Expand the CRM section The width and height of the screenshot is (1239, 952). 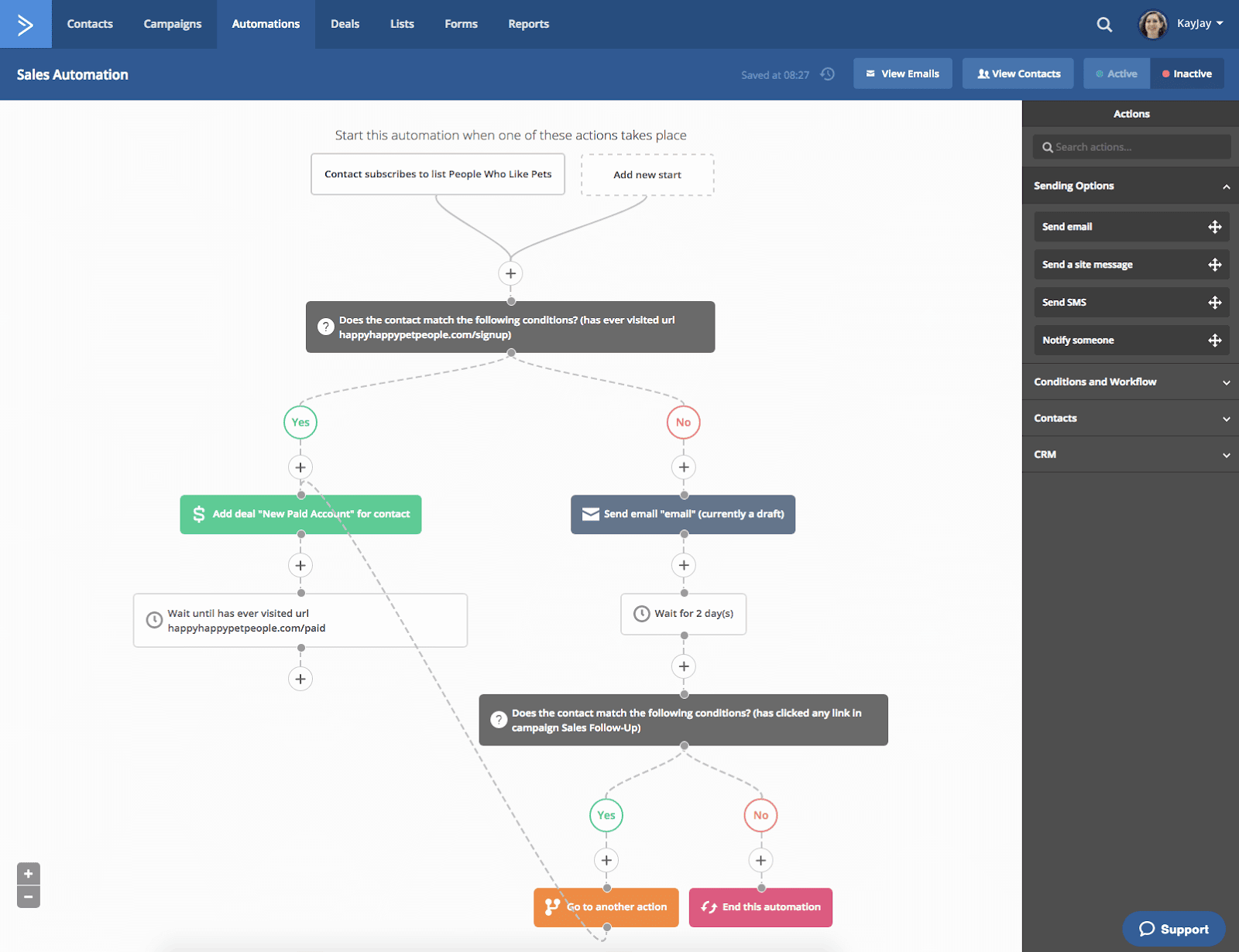pyautogui.click(x=1227, y=454)
